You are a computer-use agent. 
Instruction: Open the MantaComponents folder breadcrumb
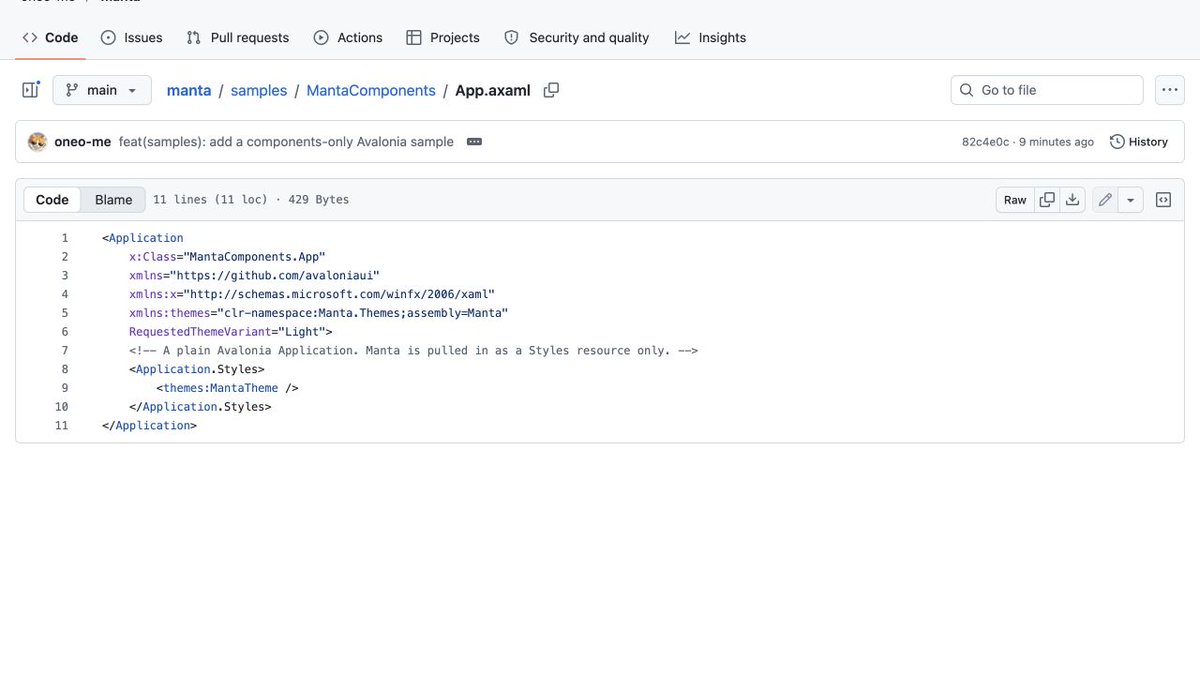click(x=371, y=90)
